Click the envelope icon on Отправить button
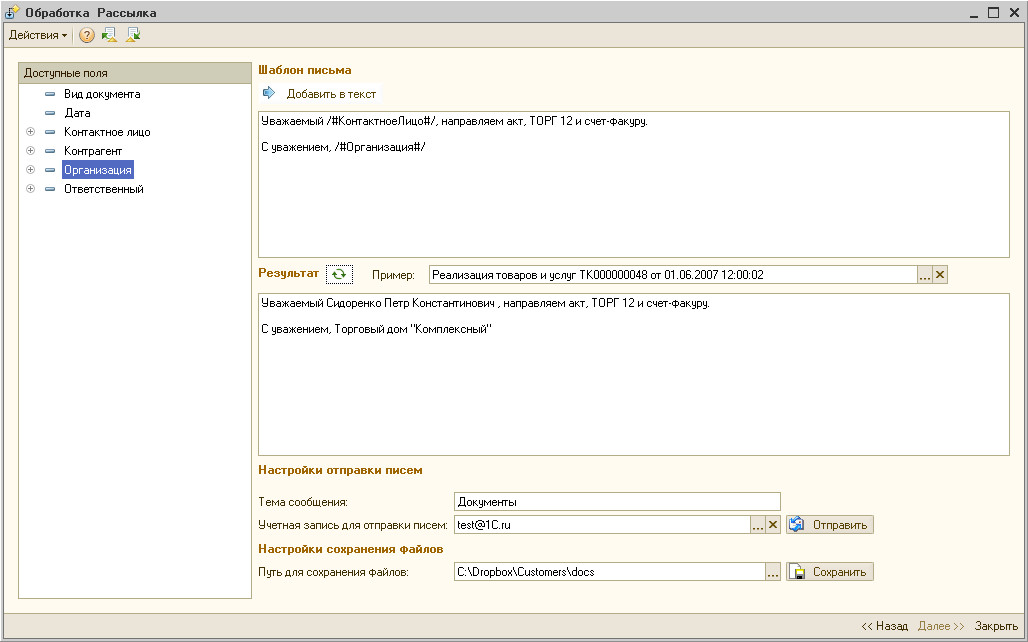 click(797, 525)
